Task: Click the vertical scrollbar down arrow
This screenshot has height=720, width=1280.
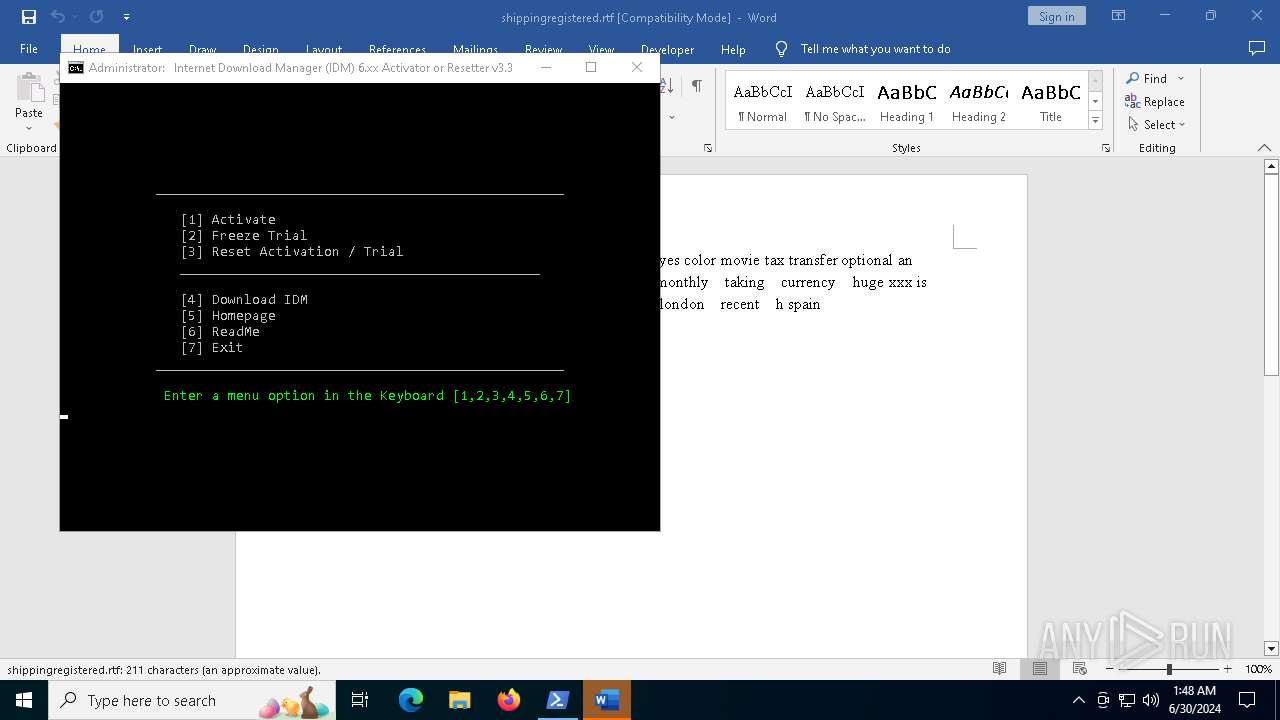Action: point(1271,649)
